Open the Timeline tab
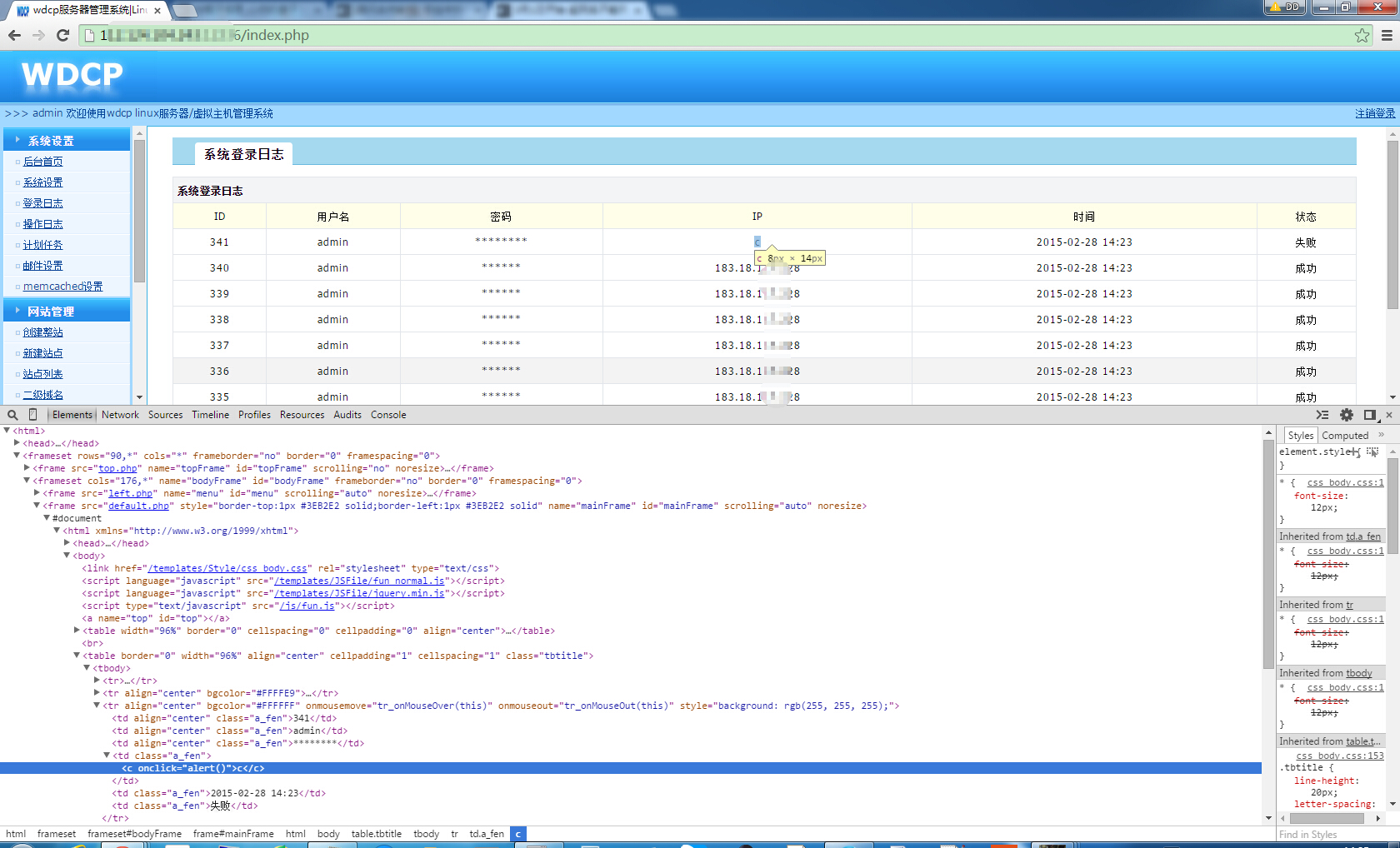Viewport: 1400px width, 848px height. coord(210,415)
